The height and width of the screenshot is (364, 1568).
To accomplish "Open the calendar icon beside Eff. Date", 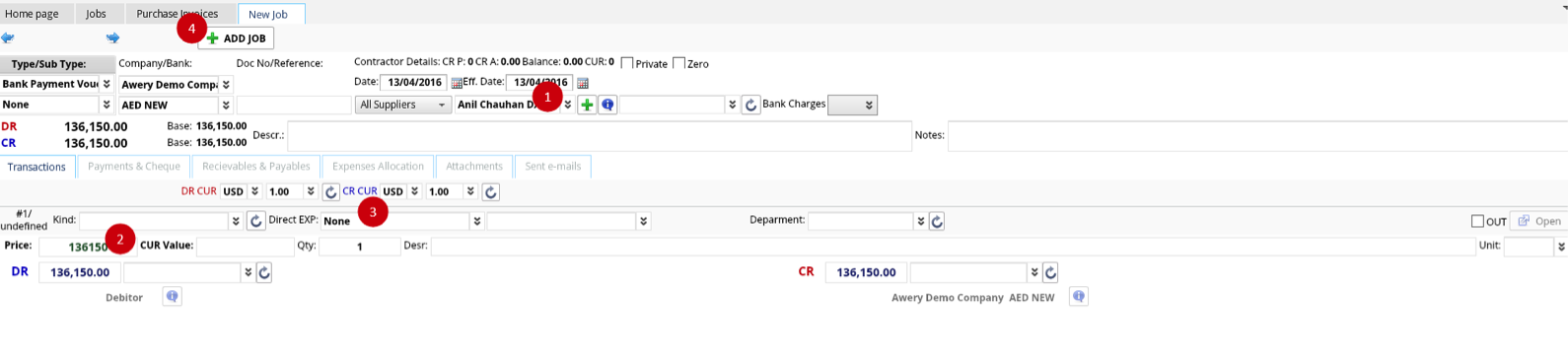I will 583,83.
